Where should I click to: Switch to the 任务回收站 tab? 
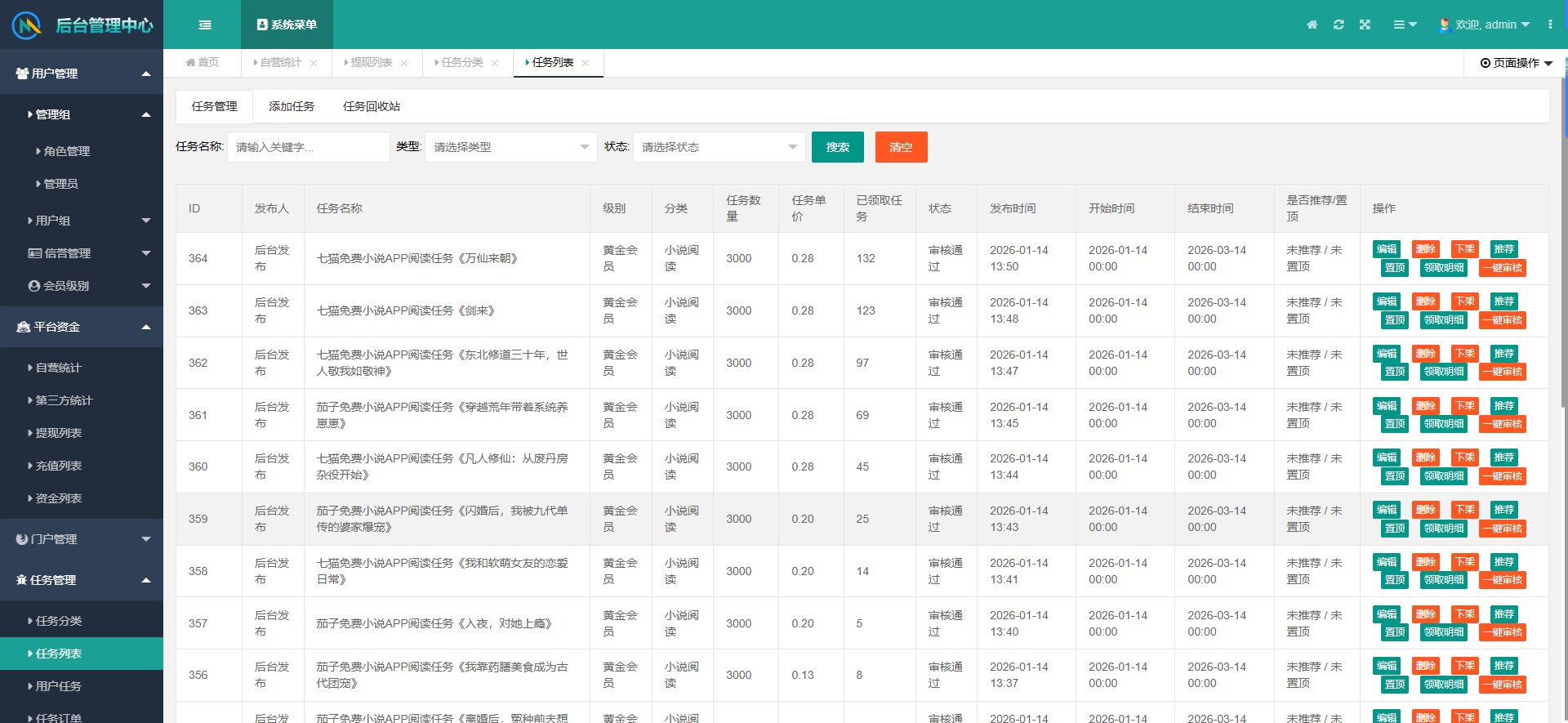point(371,106)
